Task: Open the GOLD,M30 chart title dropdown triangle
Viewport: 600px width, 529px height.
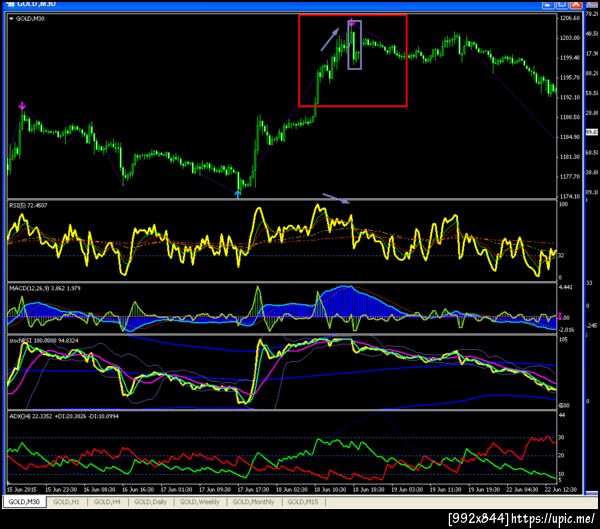Action: click(x=11, y=19)
